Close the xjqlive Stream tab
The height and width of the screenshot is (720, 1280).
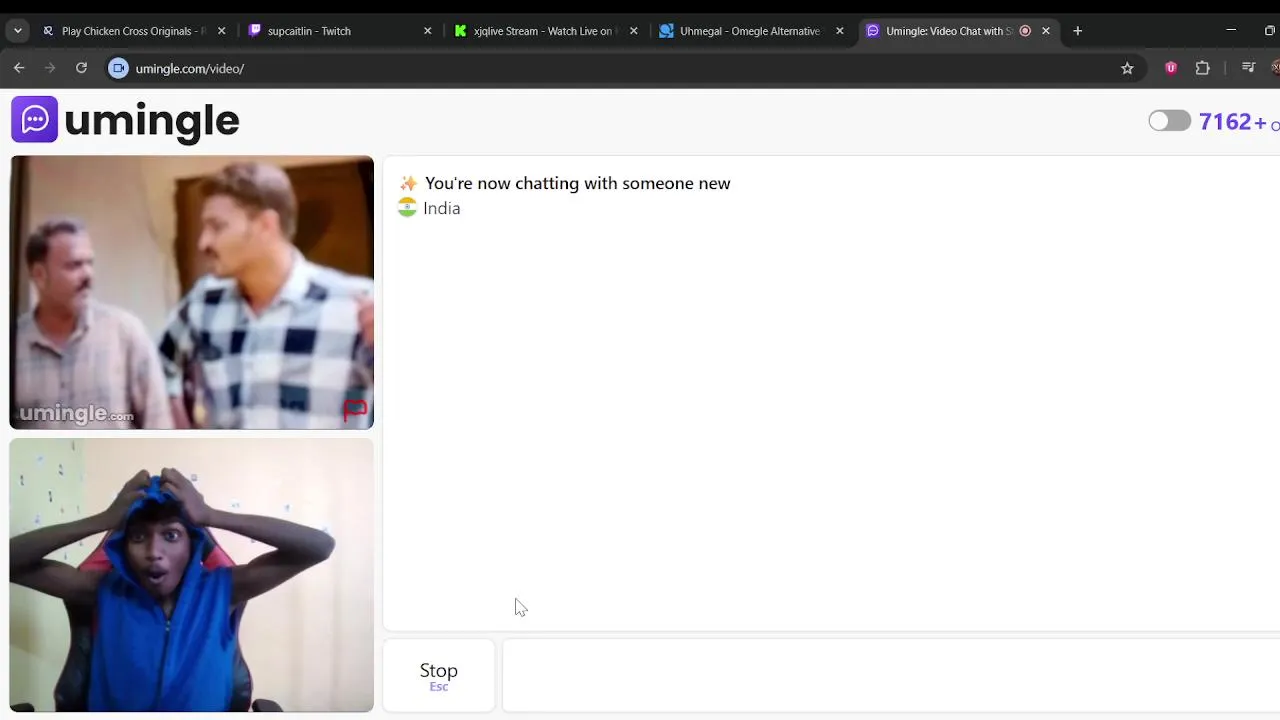634,31
